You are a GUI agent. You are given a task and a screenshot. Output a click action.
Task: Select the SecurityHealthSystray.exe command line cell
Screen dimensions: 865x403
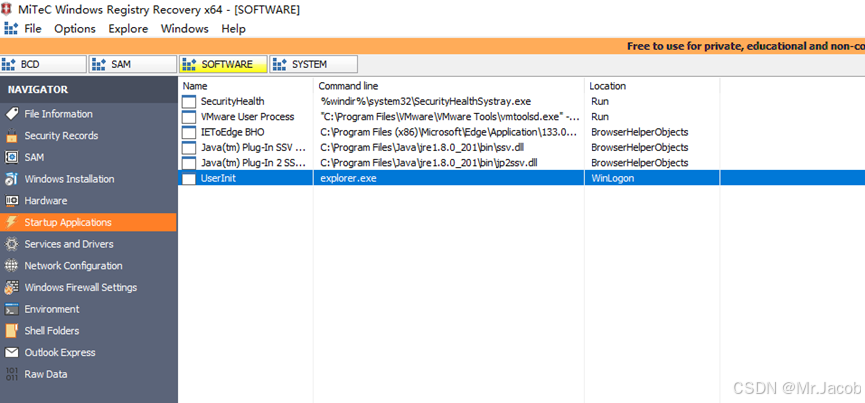coord(449,101)
